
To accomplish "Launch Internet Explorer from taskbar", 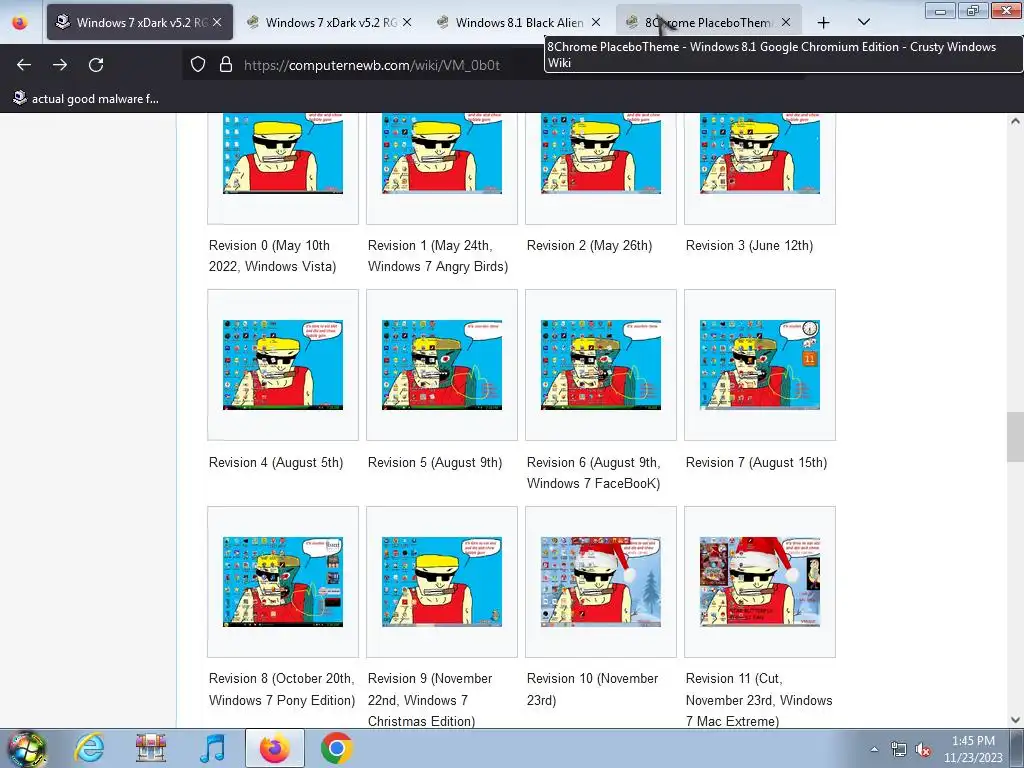I will point(89,748).
